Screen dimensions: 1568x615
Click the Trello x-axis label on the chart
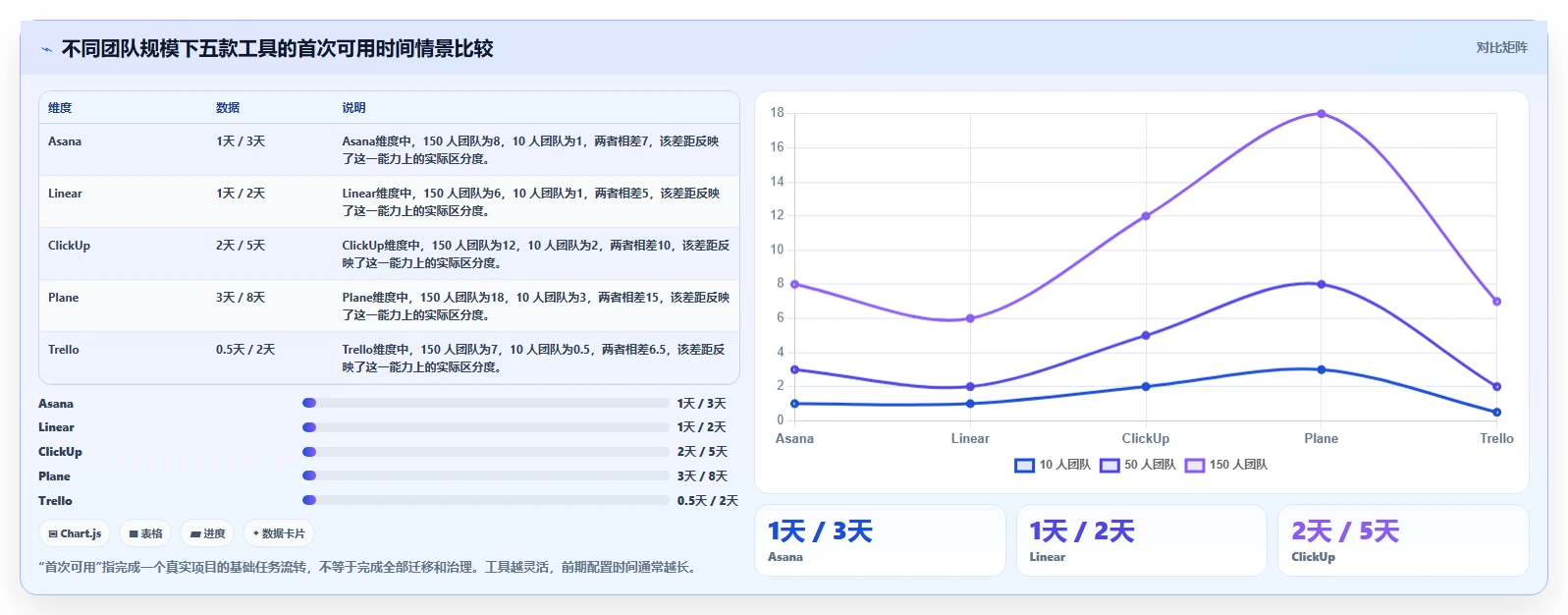tap(1496, 439)
